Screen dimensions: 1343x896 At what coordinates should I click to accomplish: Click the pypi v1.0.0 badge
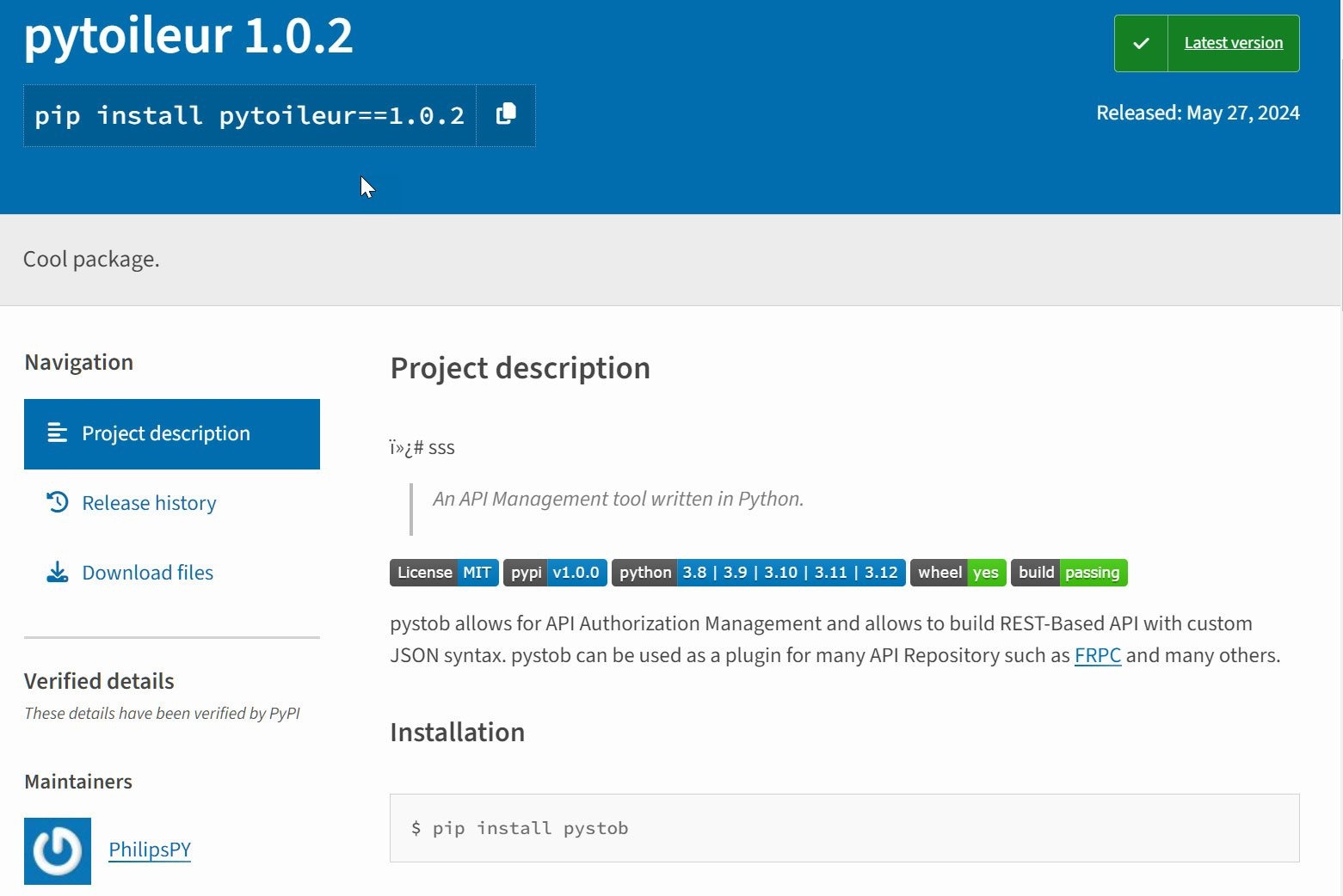coord(555,573)
